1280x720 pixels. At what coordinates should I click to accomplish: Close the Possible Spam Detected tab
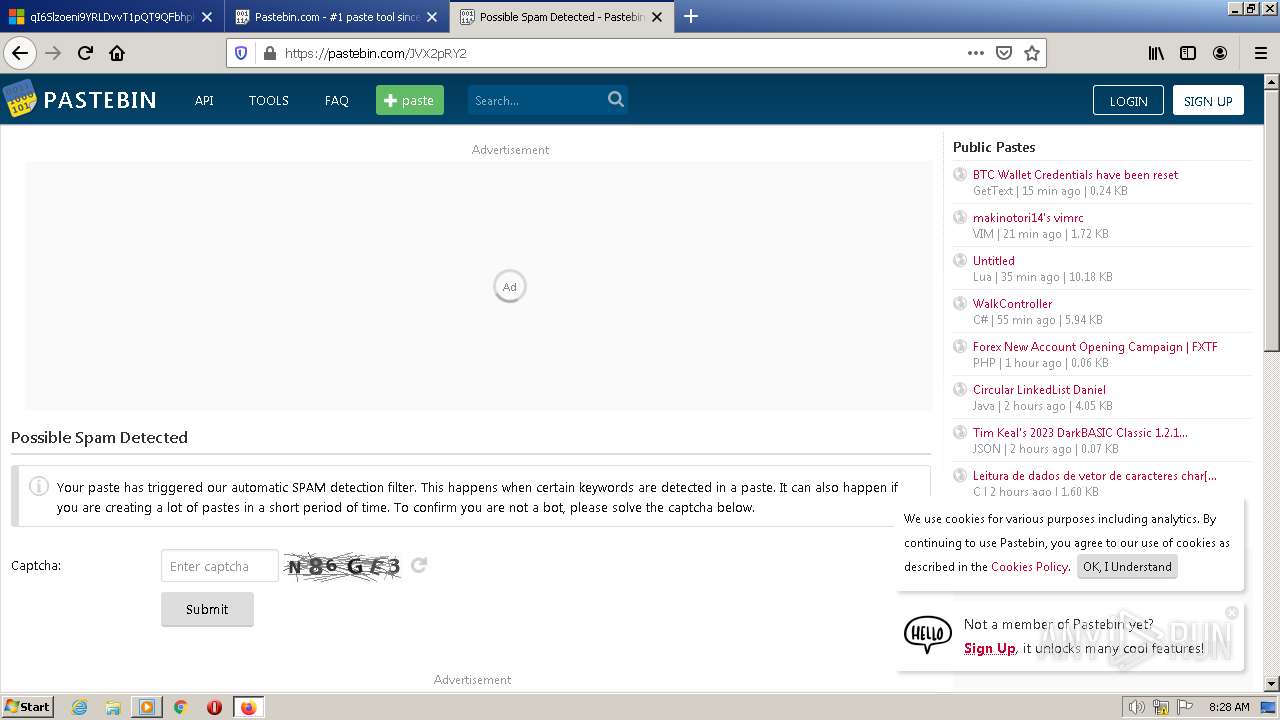click(x=657, y=17)
